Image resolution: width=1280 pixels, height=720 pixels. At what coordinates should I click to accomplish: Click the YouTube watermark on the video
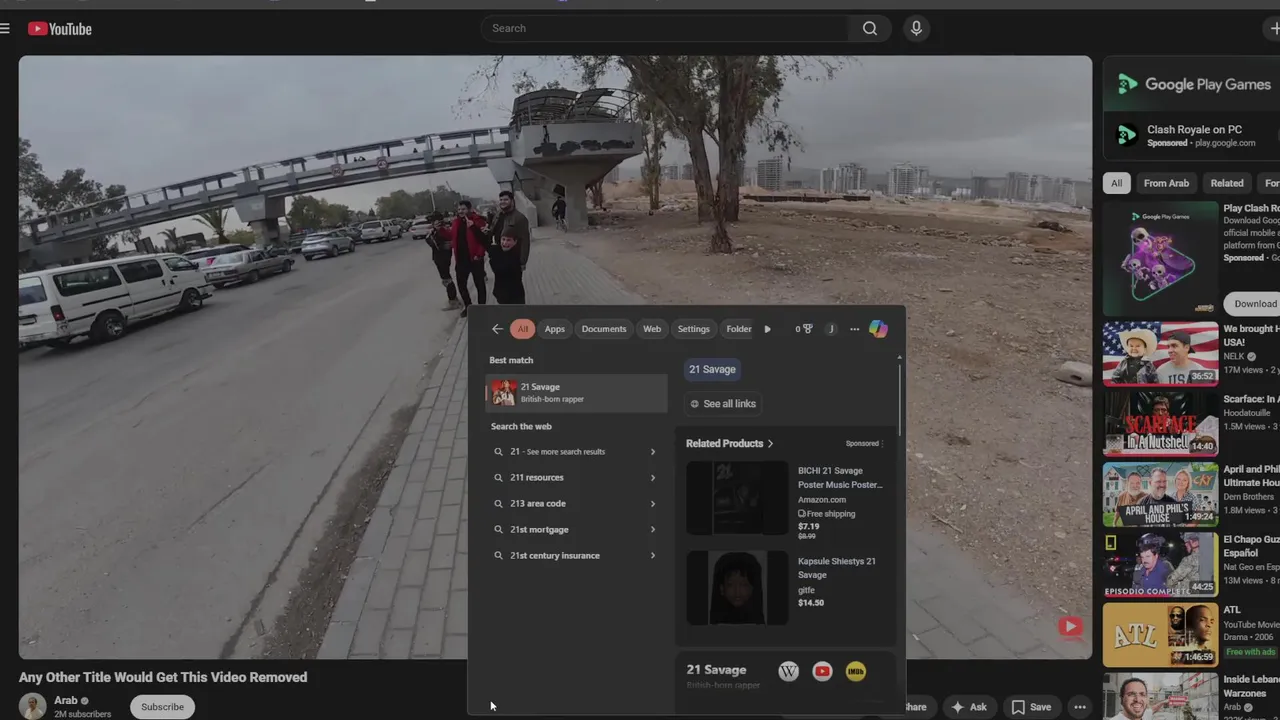point(1070,627)
